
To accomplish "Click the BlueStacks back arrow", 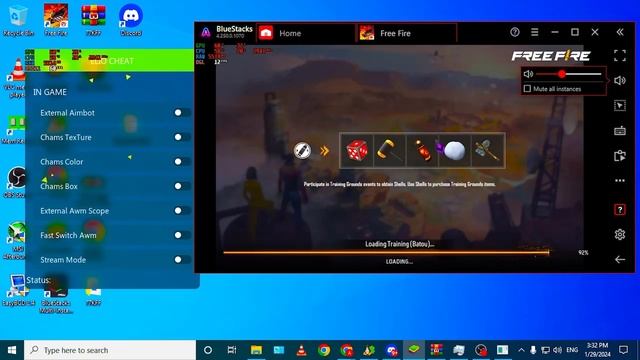I will coord(620,260).
